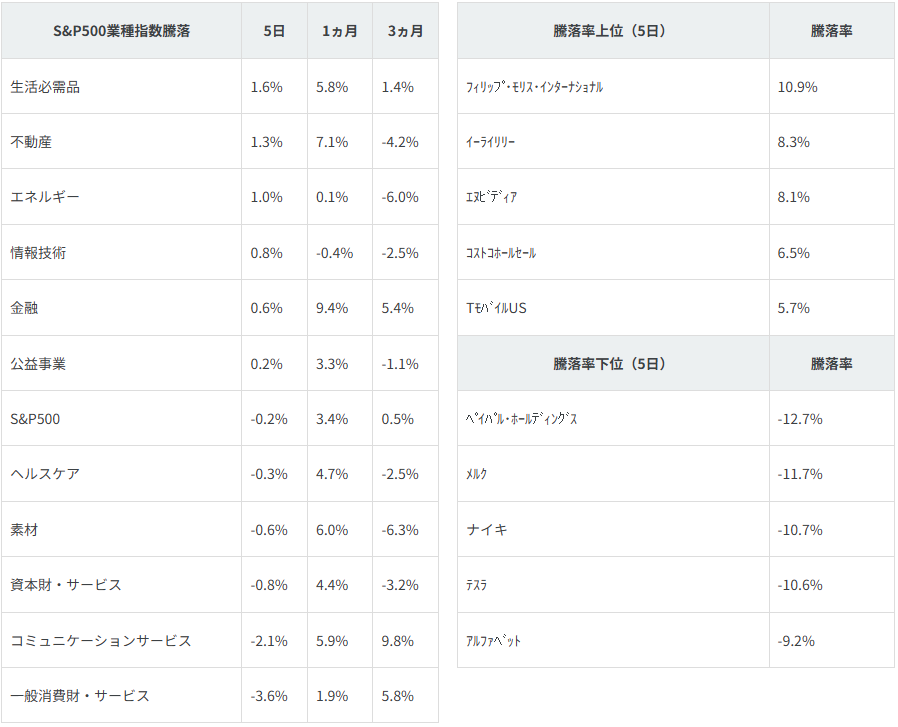This screenshot has height=727, width=898.
Task: Click the 生活必需品 sector row label
Action: tap(45, 87)
